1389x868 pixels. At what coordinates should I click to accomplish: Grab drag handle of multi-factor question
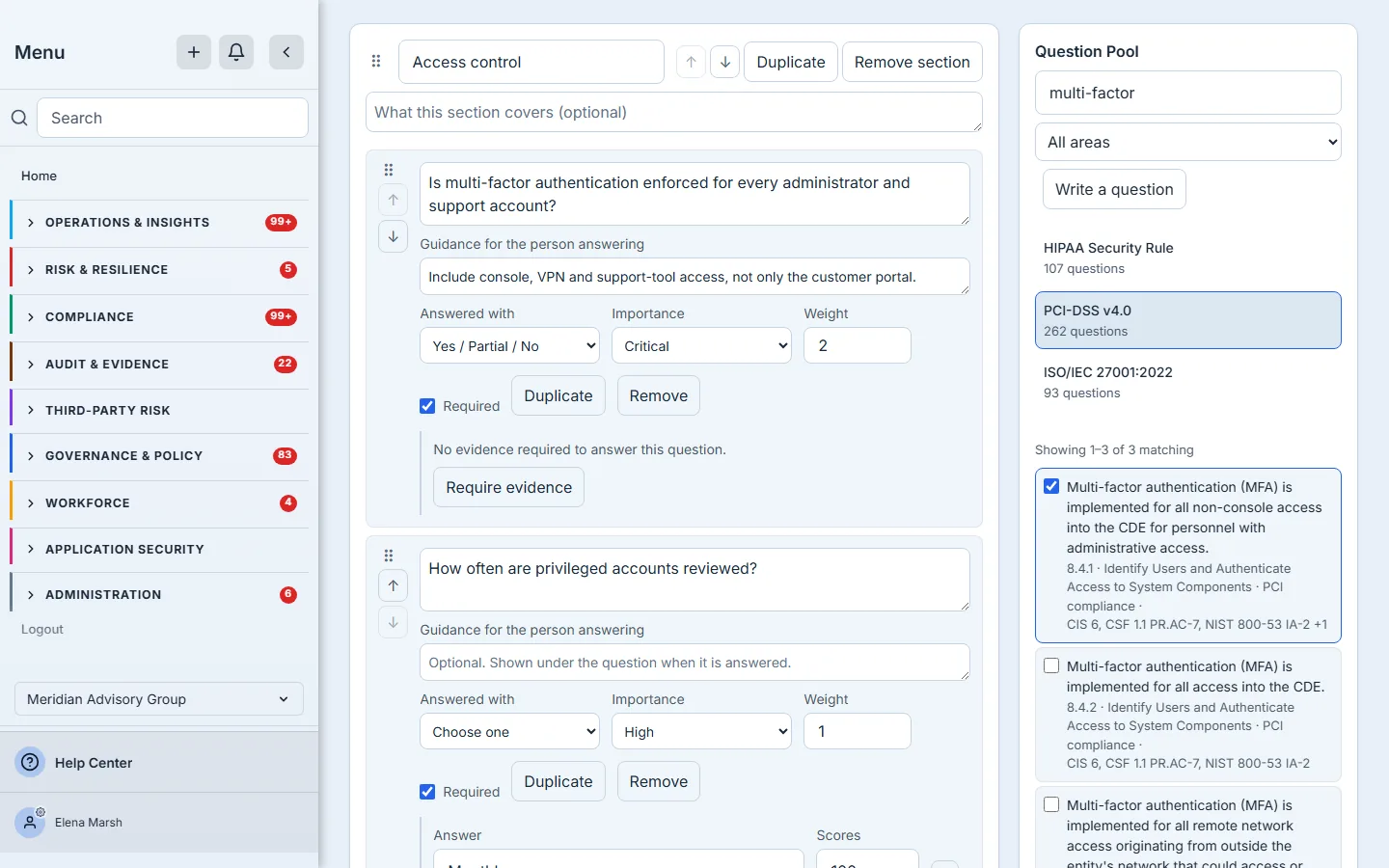tap(389, 171)
